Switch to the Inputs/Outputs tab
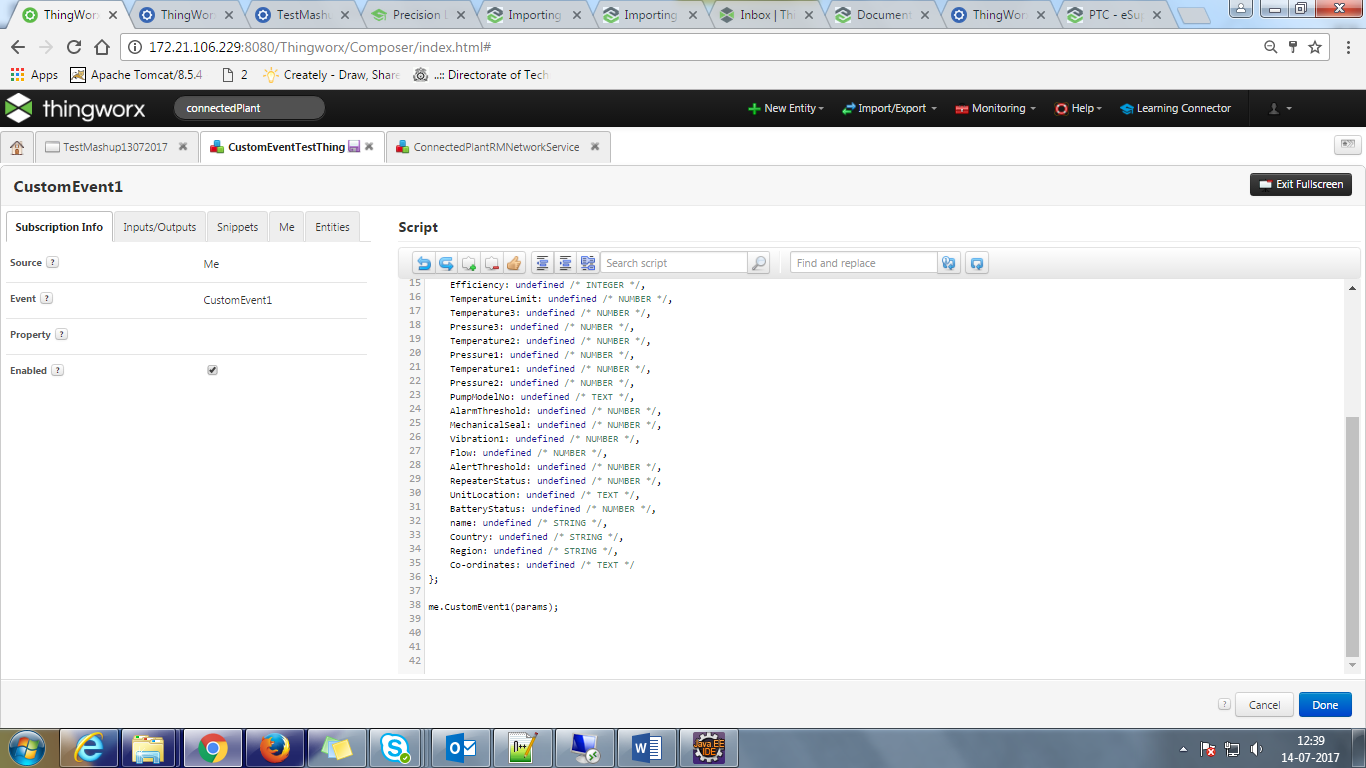1366x768 pixels. (160, 227)
